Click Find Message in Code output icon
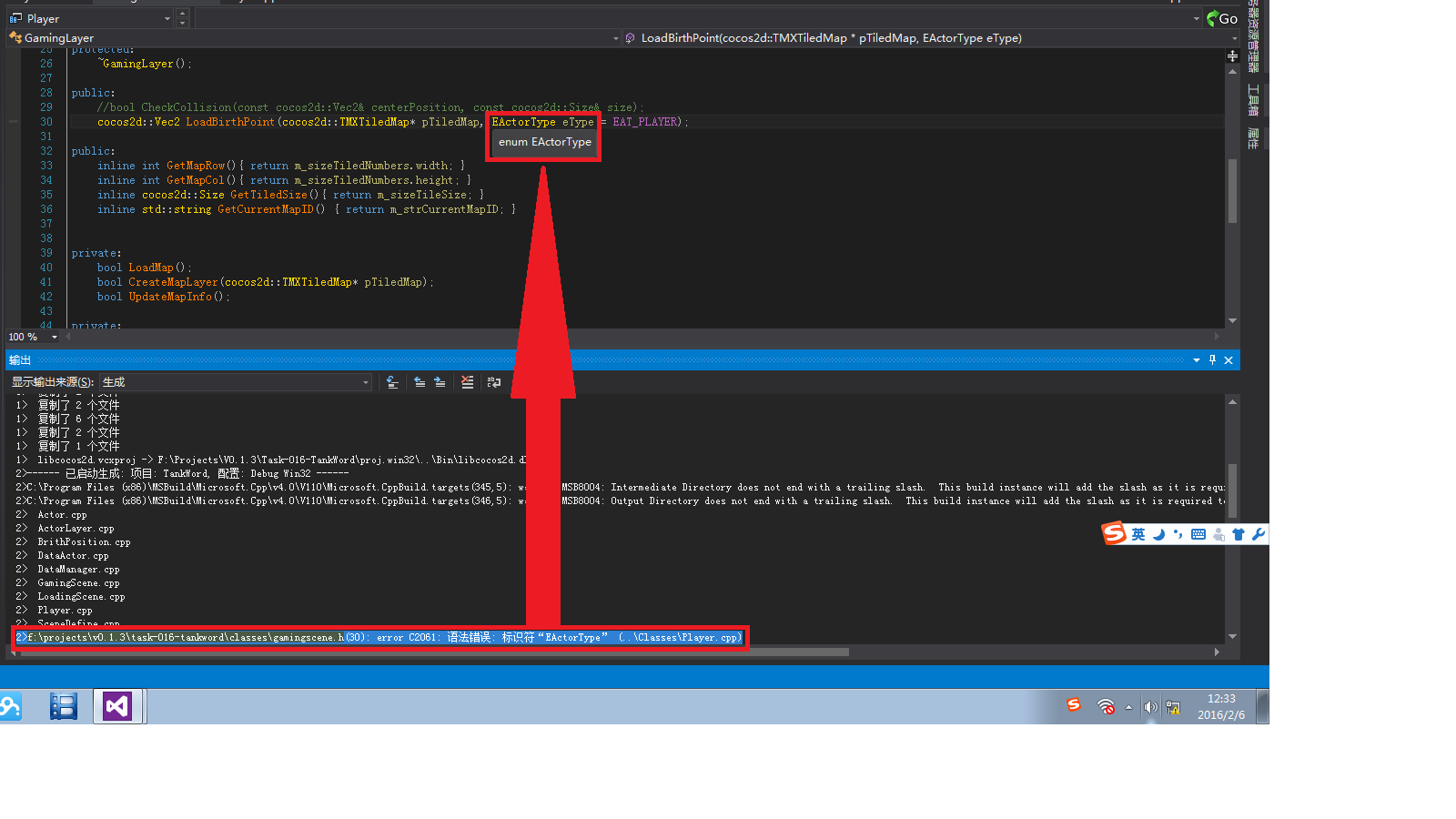The width and height of the screenshot is (1456, 819). coord(392,382)
